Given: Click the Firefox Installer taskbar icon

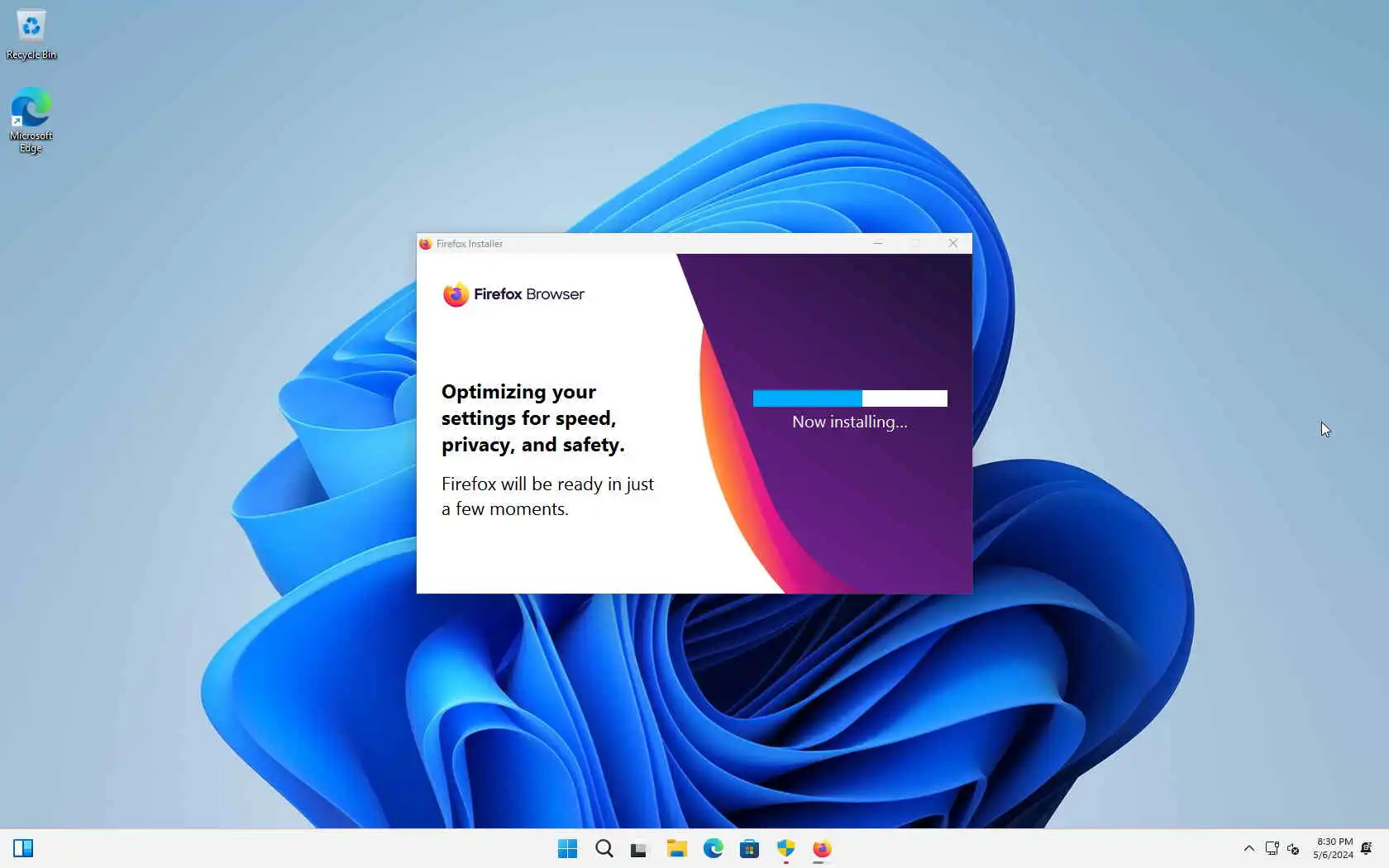Looking at the screenshot, I should coord(822,848).
